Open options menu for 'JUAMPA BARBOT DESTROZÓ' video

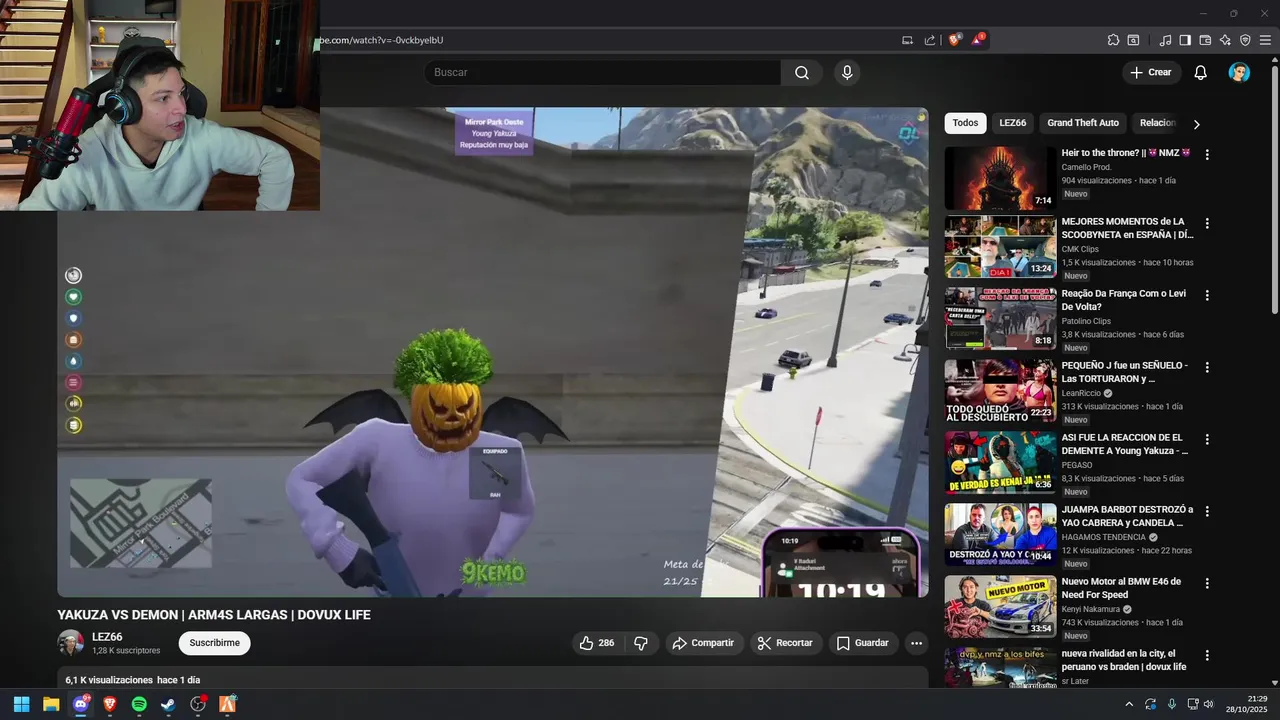1207,511
